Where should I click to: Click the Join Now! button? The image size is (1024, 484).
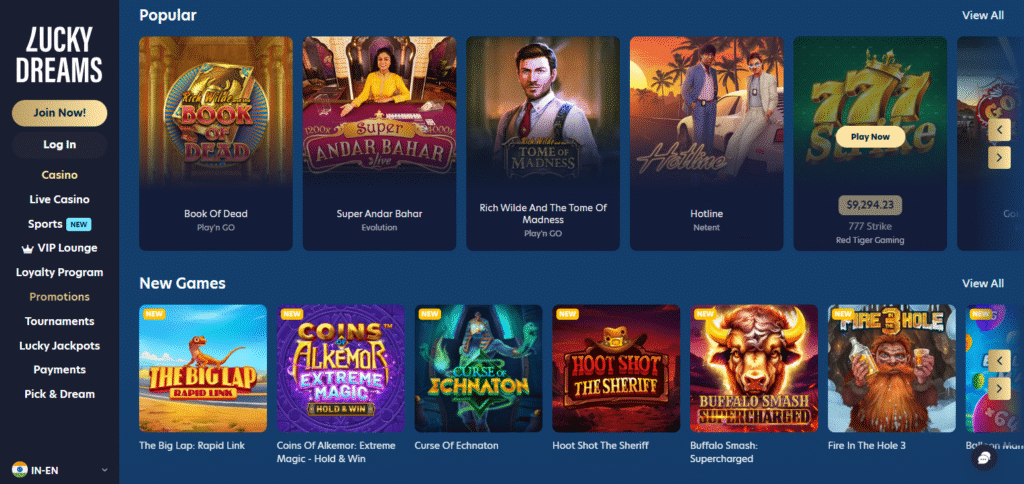coord(59,112)
